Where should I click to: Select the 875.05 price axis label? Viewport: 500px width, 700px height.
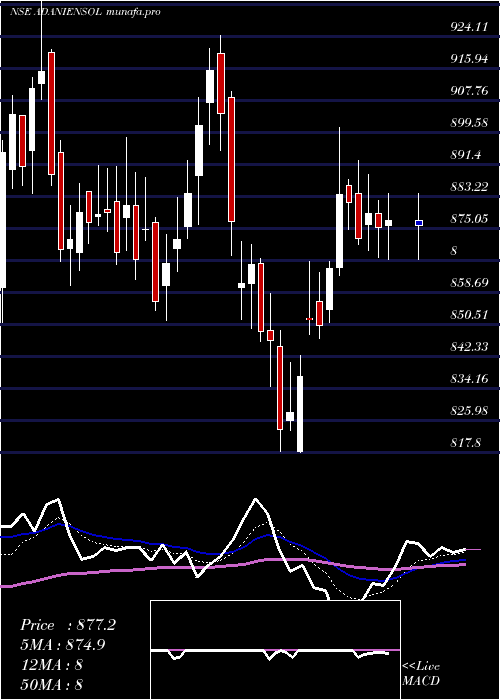[x=469, y=219]
